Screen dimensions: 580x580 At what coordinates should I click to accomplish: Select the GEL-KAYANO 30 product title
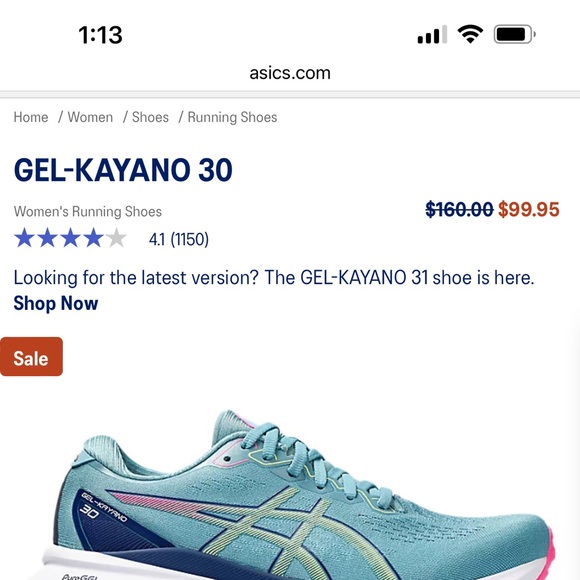(x=123, y=170)
